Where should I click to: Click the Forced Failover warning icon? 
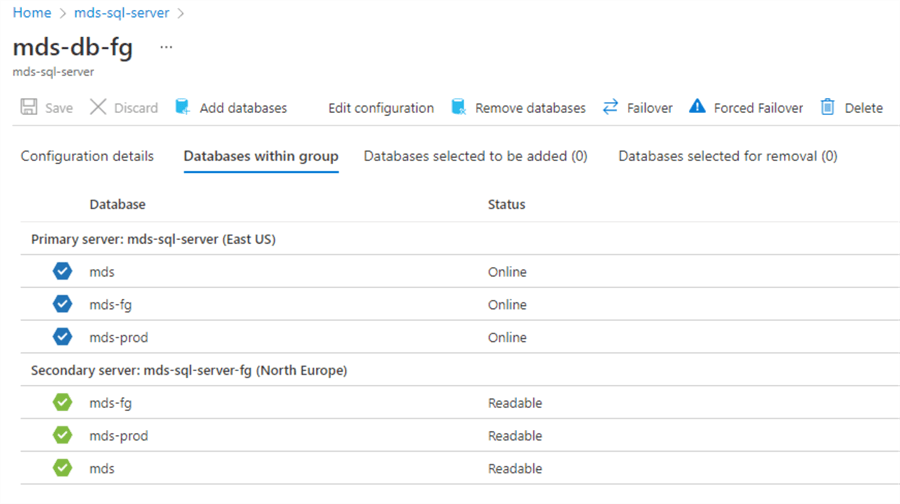tap(697, 107)
